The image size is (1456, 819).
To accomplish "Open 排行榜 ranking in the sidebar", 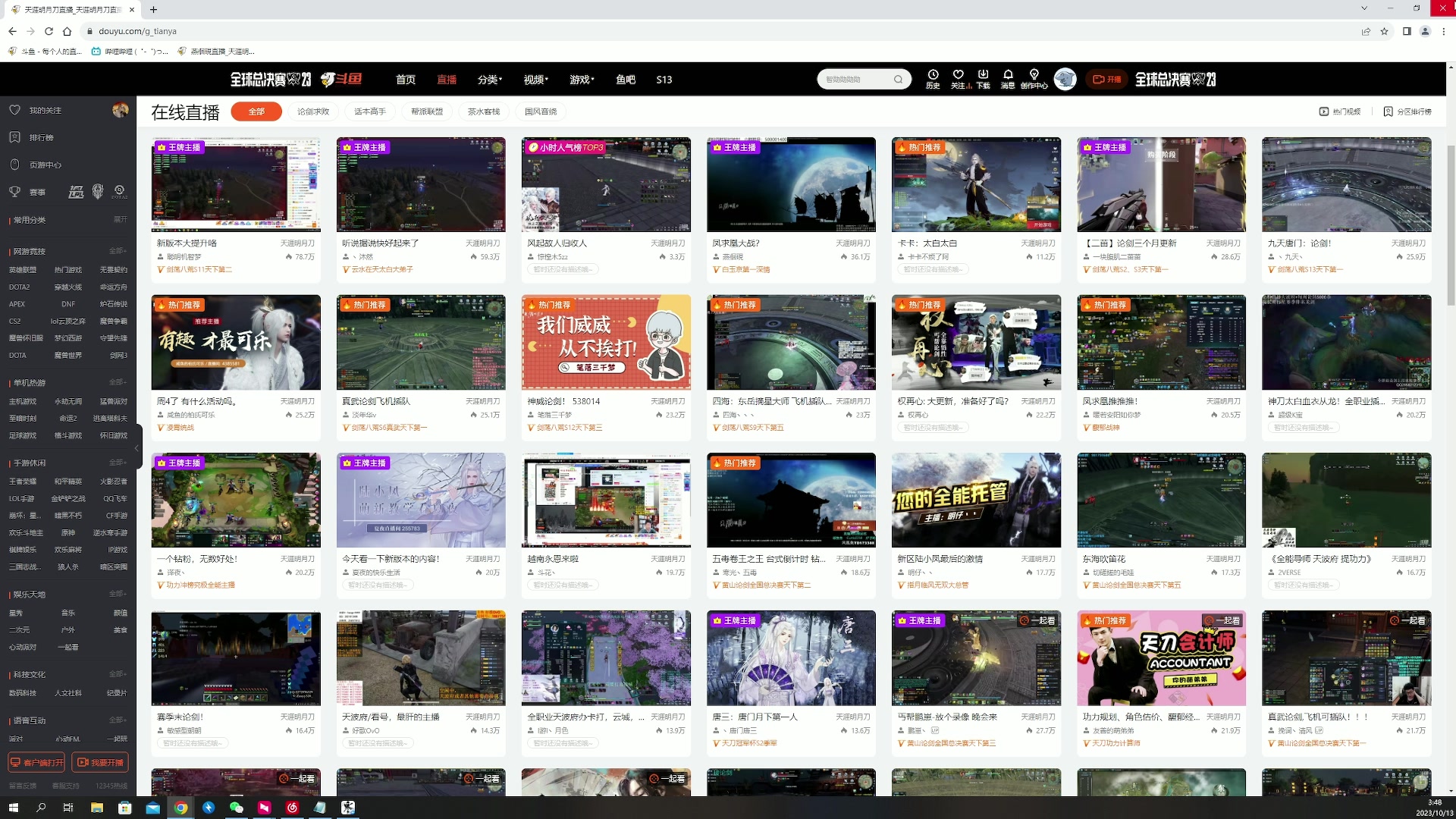I will pos(41,137).
